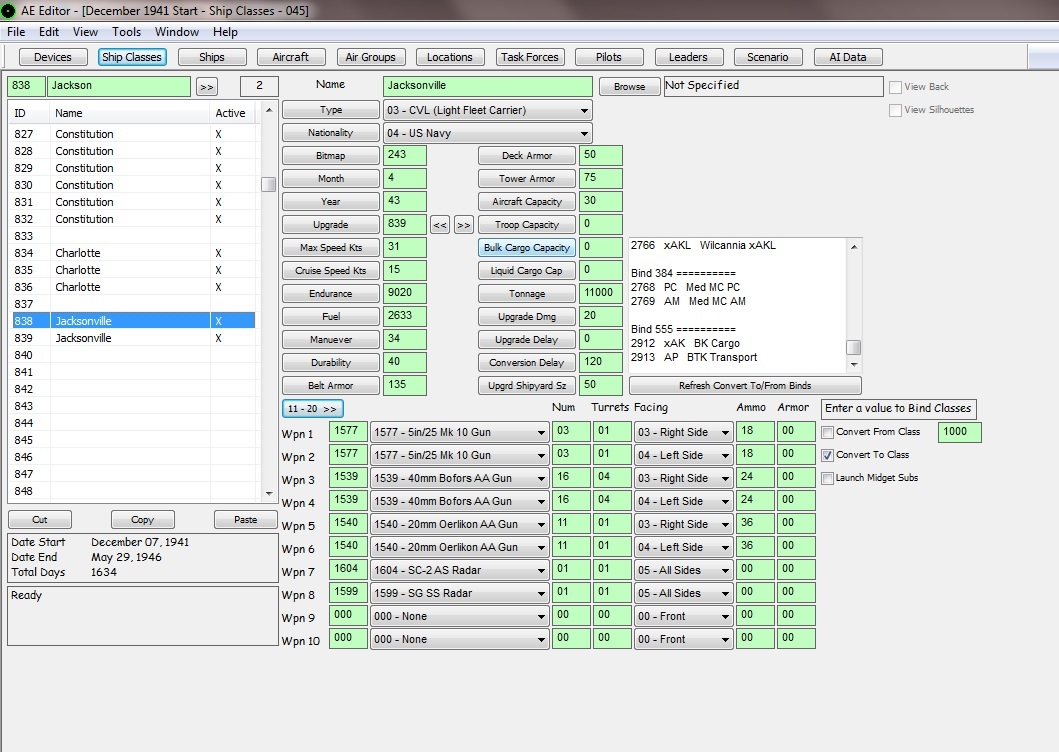Image resolution: width=1059 pixels, height=752 pixels.
Task: Open the Edit menu
Action: point(49,32)
